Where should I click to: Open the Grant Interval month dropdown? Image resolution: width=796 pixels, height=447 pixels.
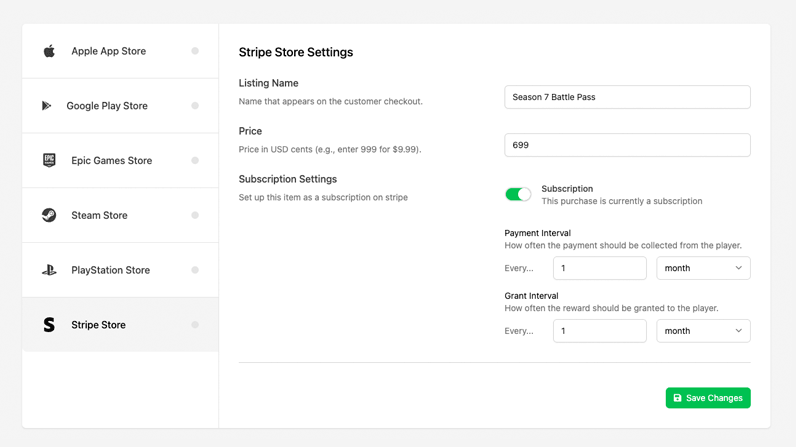click(703, 331)
